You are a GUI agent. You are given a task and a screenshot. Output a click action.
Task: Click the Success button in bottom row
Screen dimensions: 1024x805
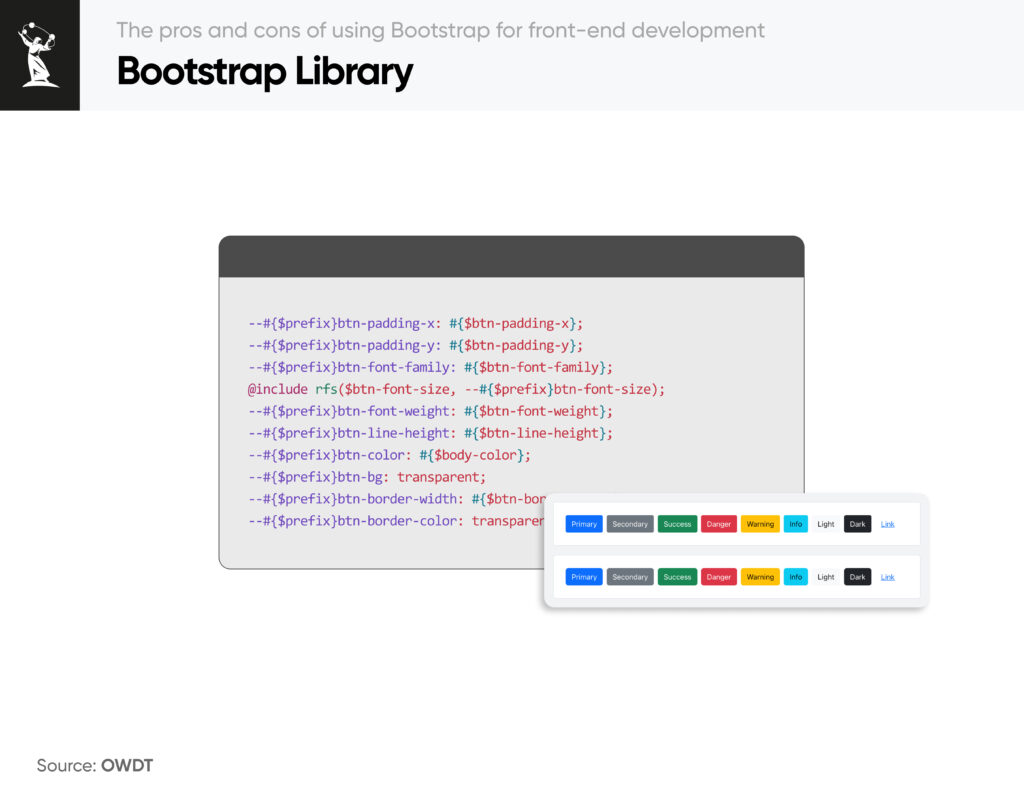click(677, 576)
